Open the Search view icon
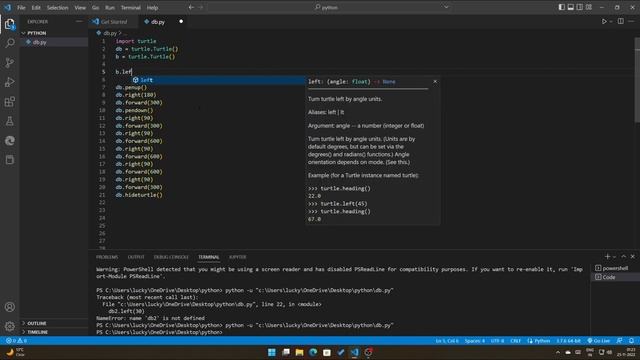The width and height of the screenshot is (640, 360). pyautogui.click(x=10, y=43)
